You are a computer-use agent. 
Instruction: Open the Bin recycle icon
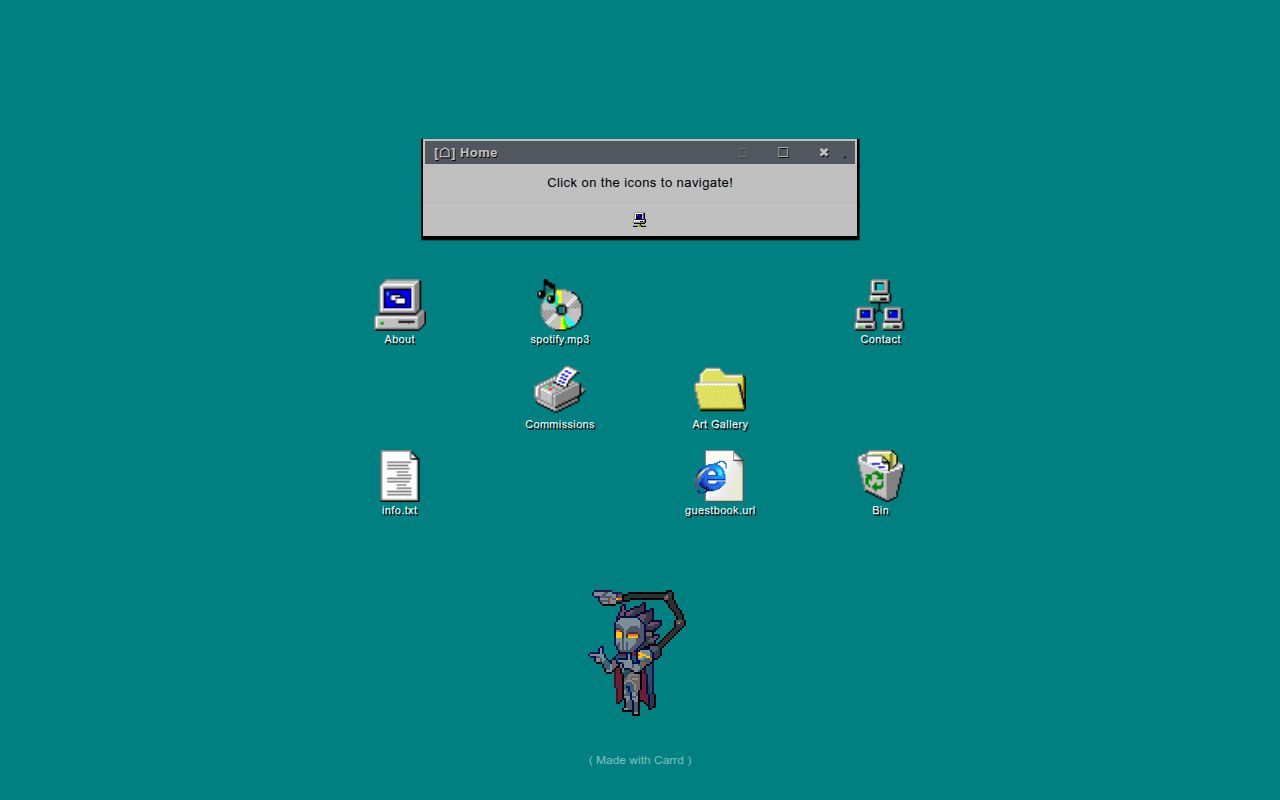click(x=879, y=475)
